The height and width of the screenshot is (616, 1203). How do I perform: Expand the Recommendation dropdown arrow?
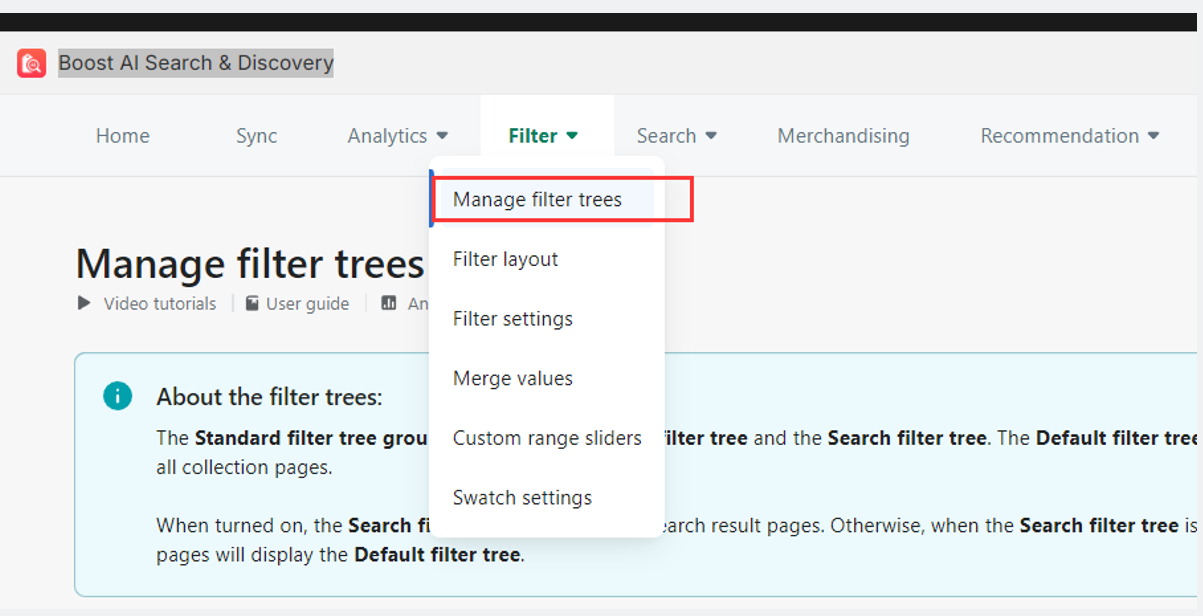coord(1153,136)
